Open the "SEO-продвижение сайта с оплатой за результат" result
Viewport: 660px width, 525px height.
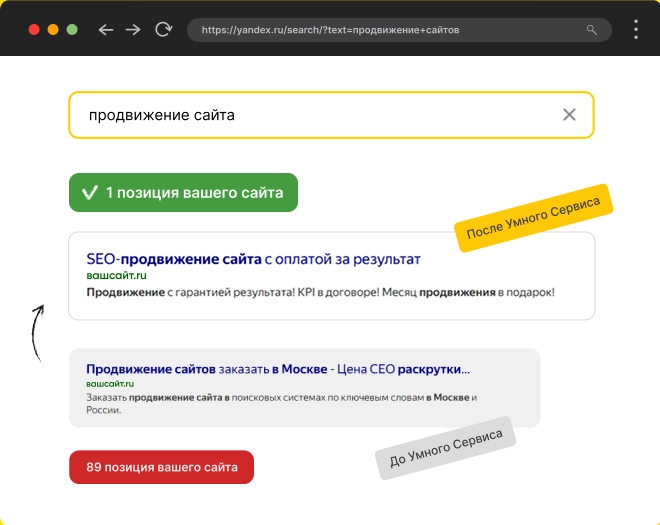[x=253, y=259]
